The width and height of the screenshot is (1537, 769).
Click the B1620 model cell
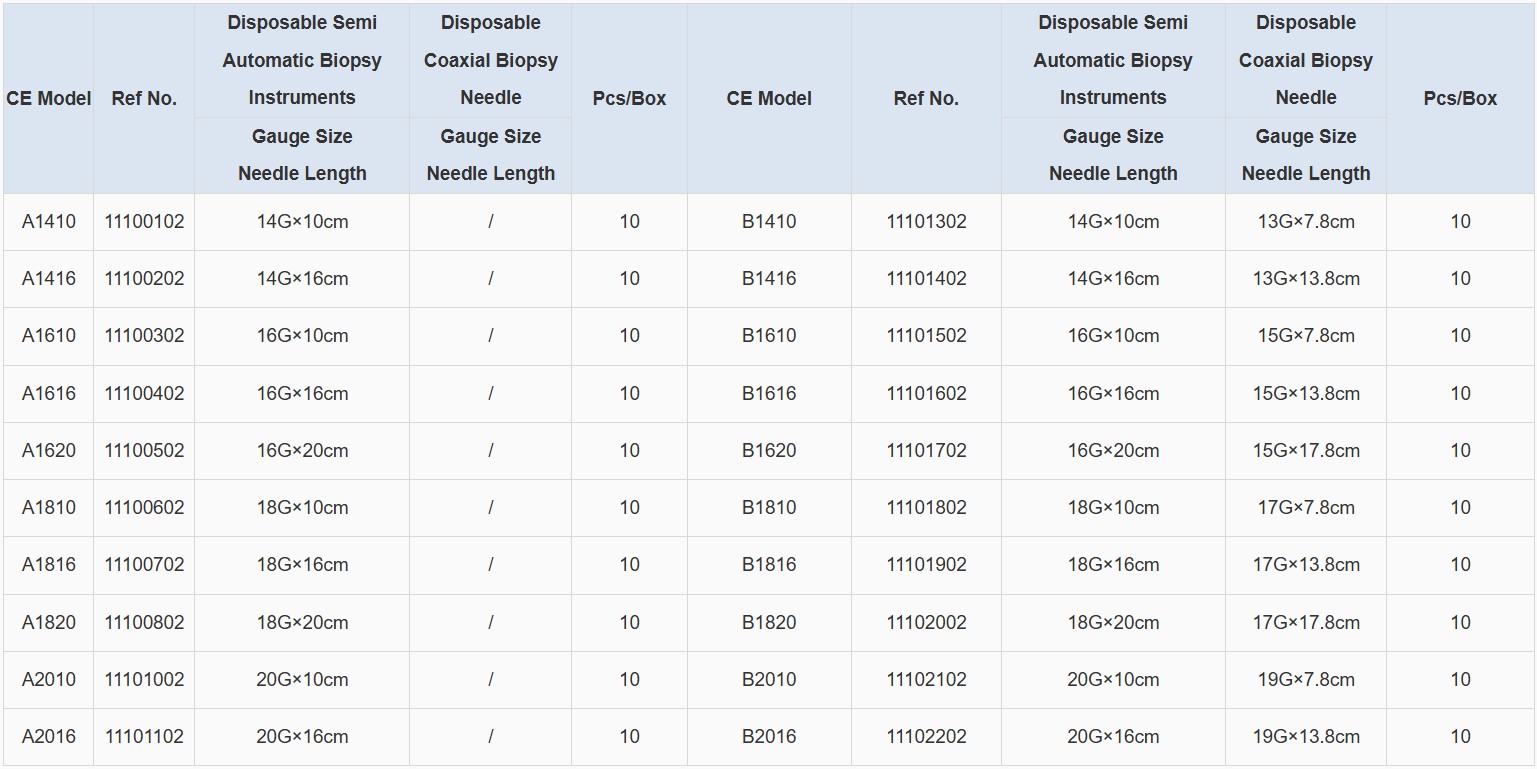click(769, 451)
